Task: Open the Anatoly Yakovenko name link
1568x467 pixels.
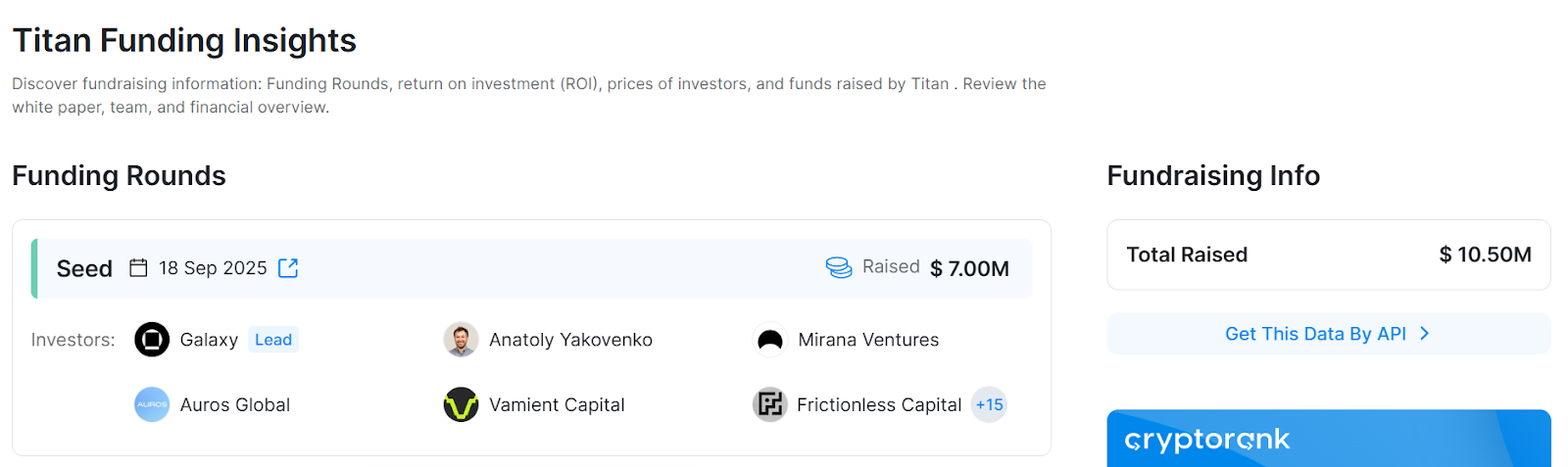Action: point(570,340)
